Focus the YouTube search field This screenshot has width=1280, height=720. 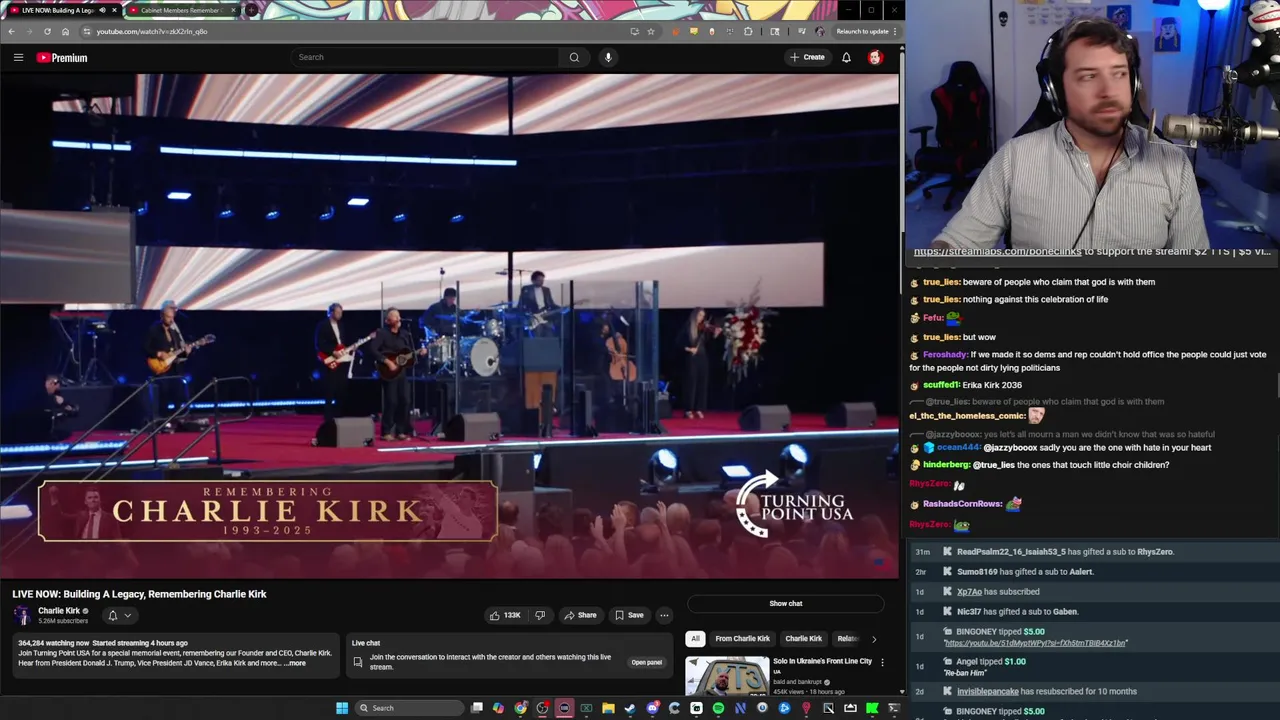425,57
